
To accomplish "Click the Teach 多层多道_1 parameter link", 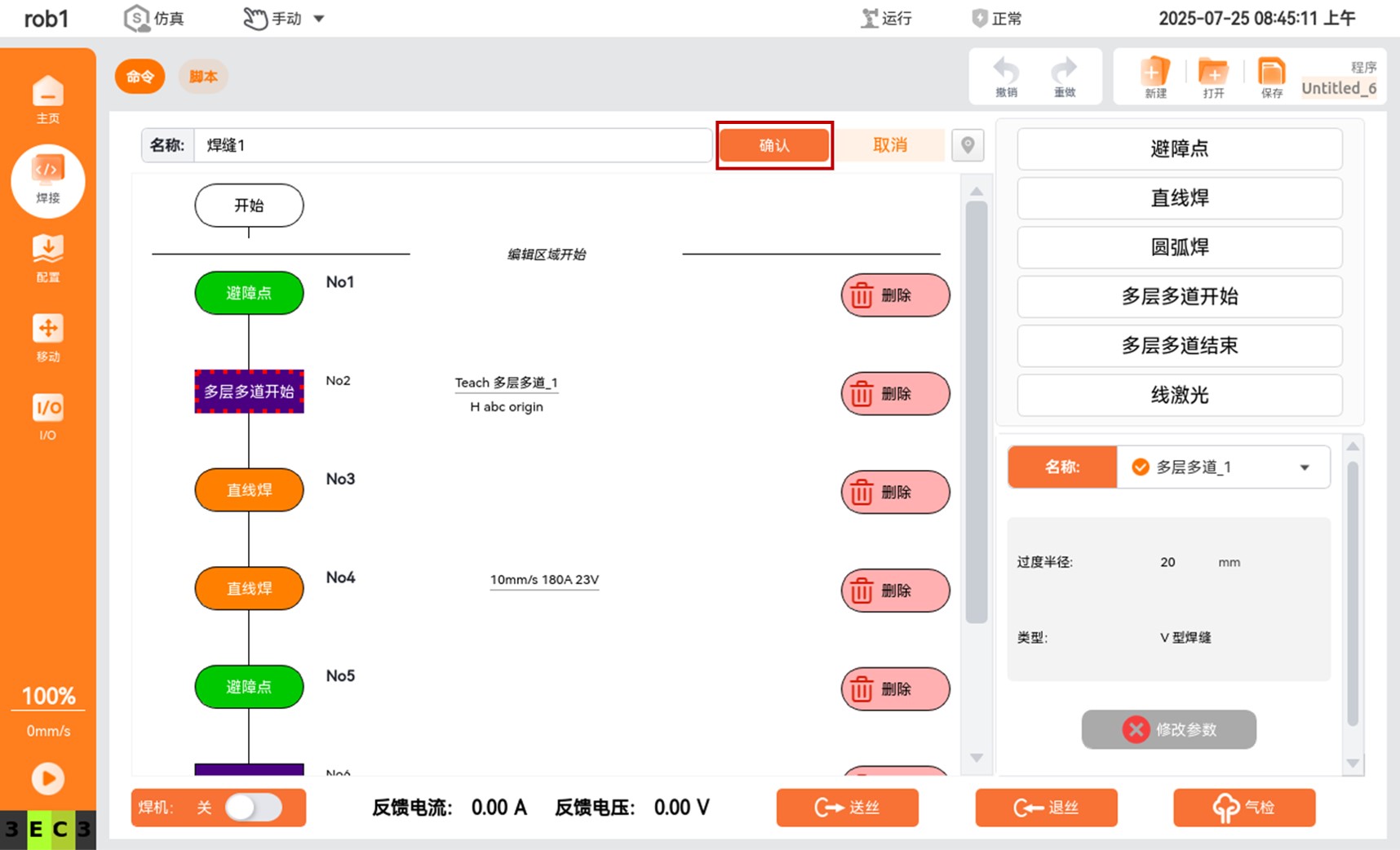I will (507, 383).
